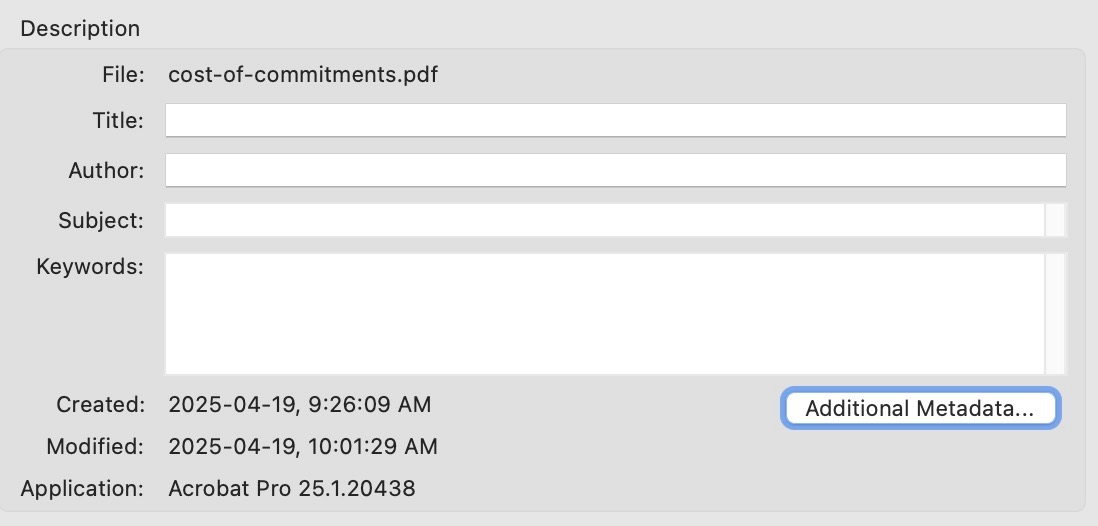
Task: Click the Author input field
Action: [615, 170]
